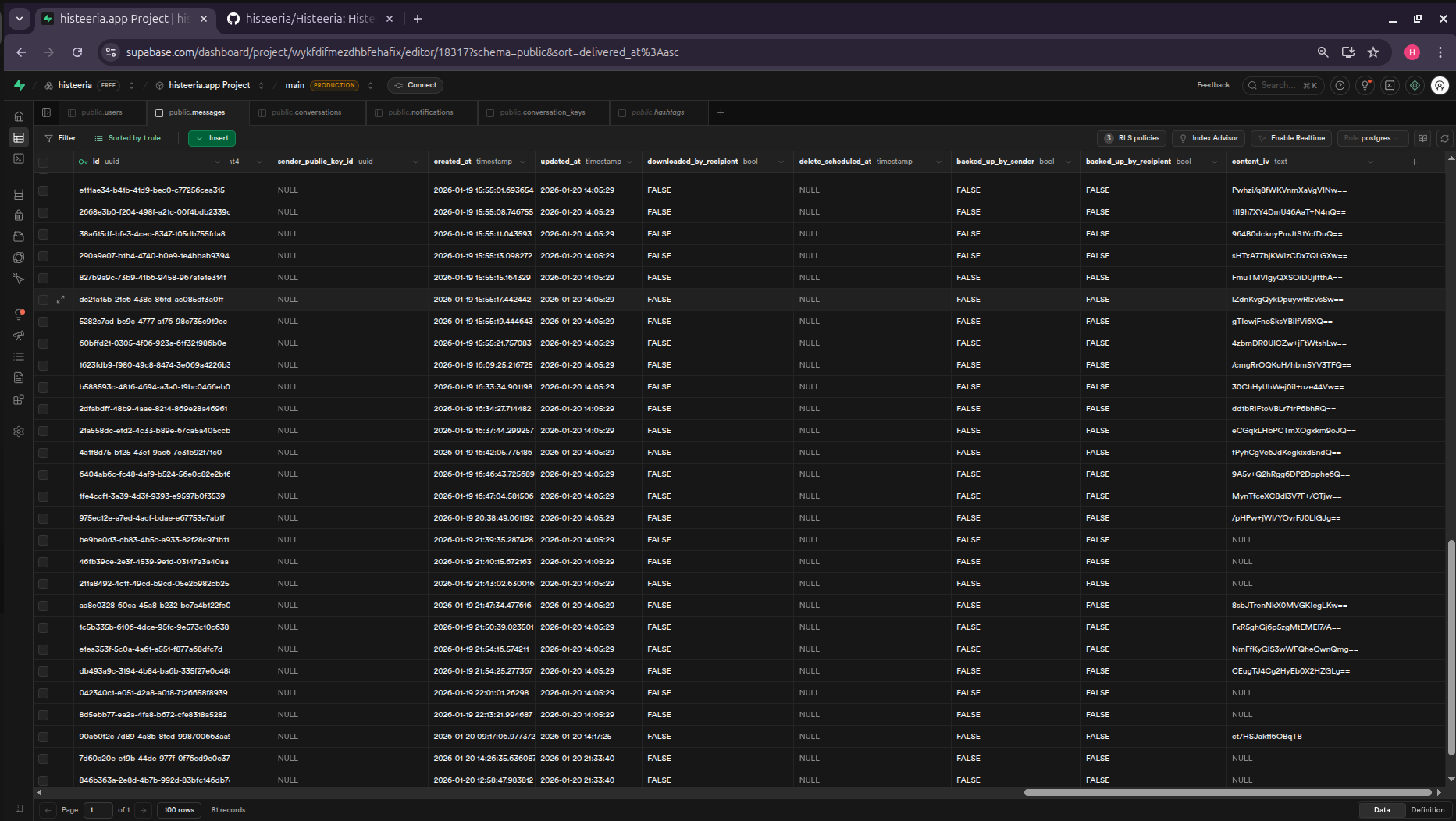The image size is (1456, 821).
Task: Click the horizontal scrollbar at bottom
Action: click(x=1227, y=792)
